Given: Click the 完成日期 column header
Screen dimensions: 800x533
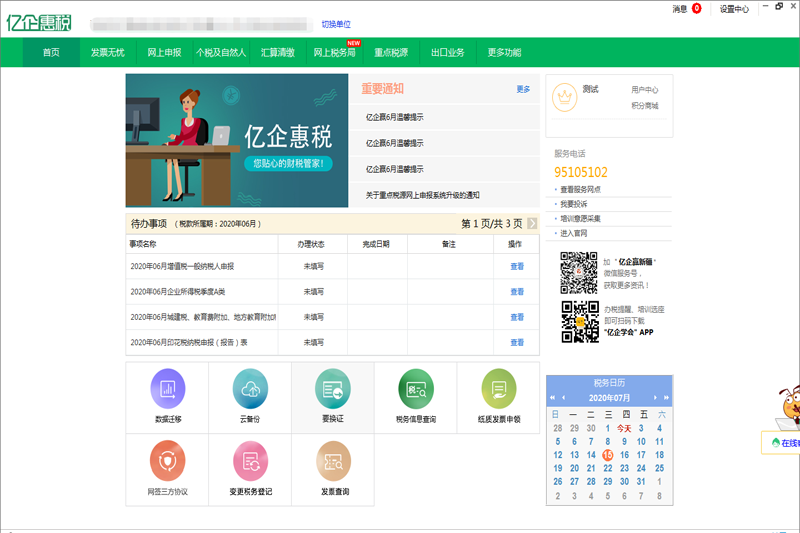Looking at the screenshot, I should (376, 244).
